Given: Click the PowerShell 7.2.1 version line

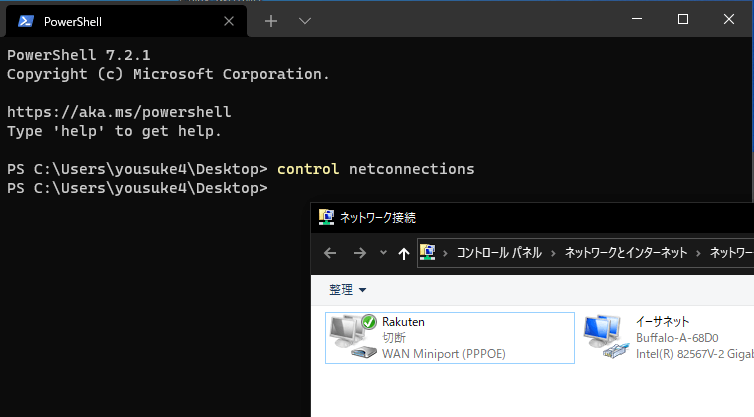Looking at the screenshot, I should click(78, 55).
